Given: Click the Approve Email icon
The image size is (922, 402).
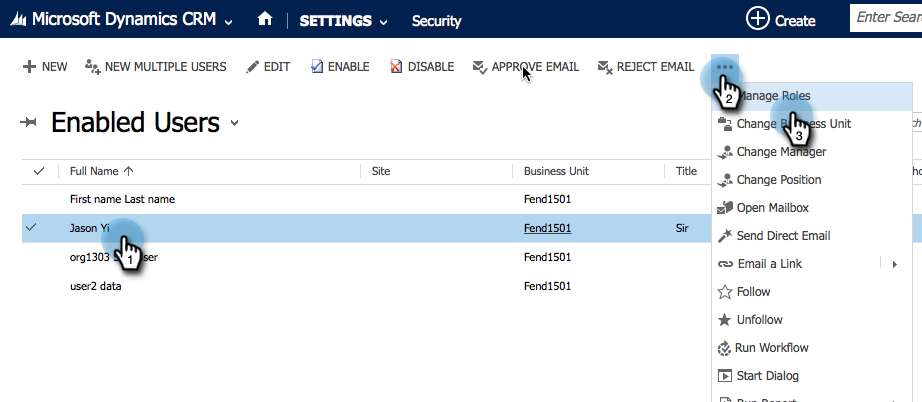Looking at the screenshot, I should click(x=480, y=67).
